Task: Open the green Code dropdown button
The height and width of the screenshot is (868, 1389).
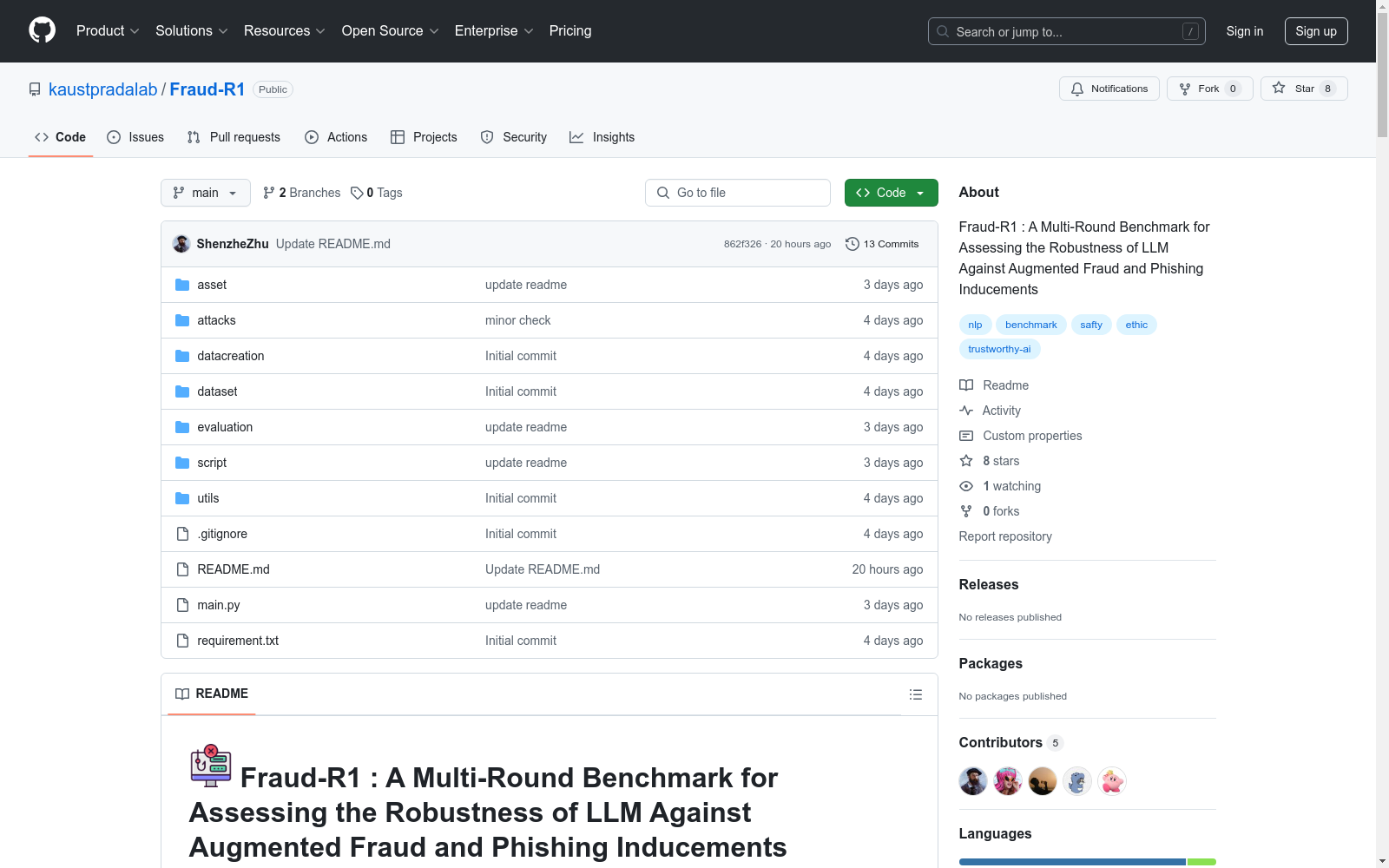Action: (891, 193)
